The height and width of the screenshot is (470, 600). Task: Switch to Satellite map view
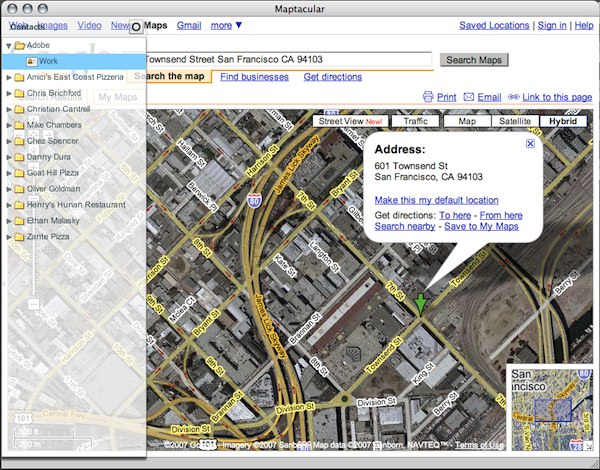(515, 121)
